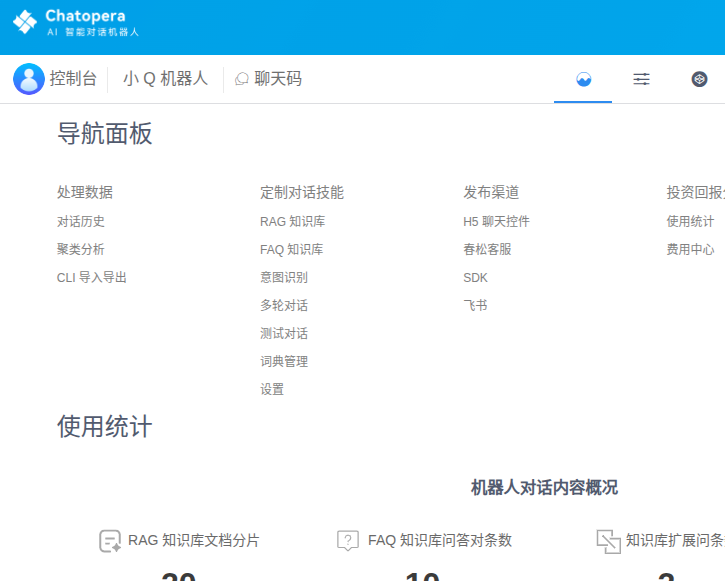Open 春松客服 channel link
The image size is (725, 581).
[487, 250]
